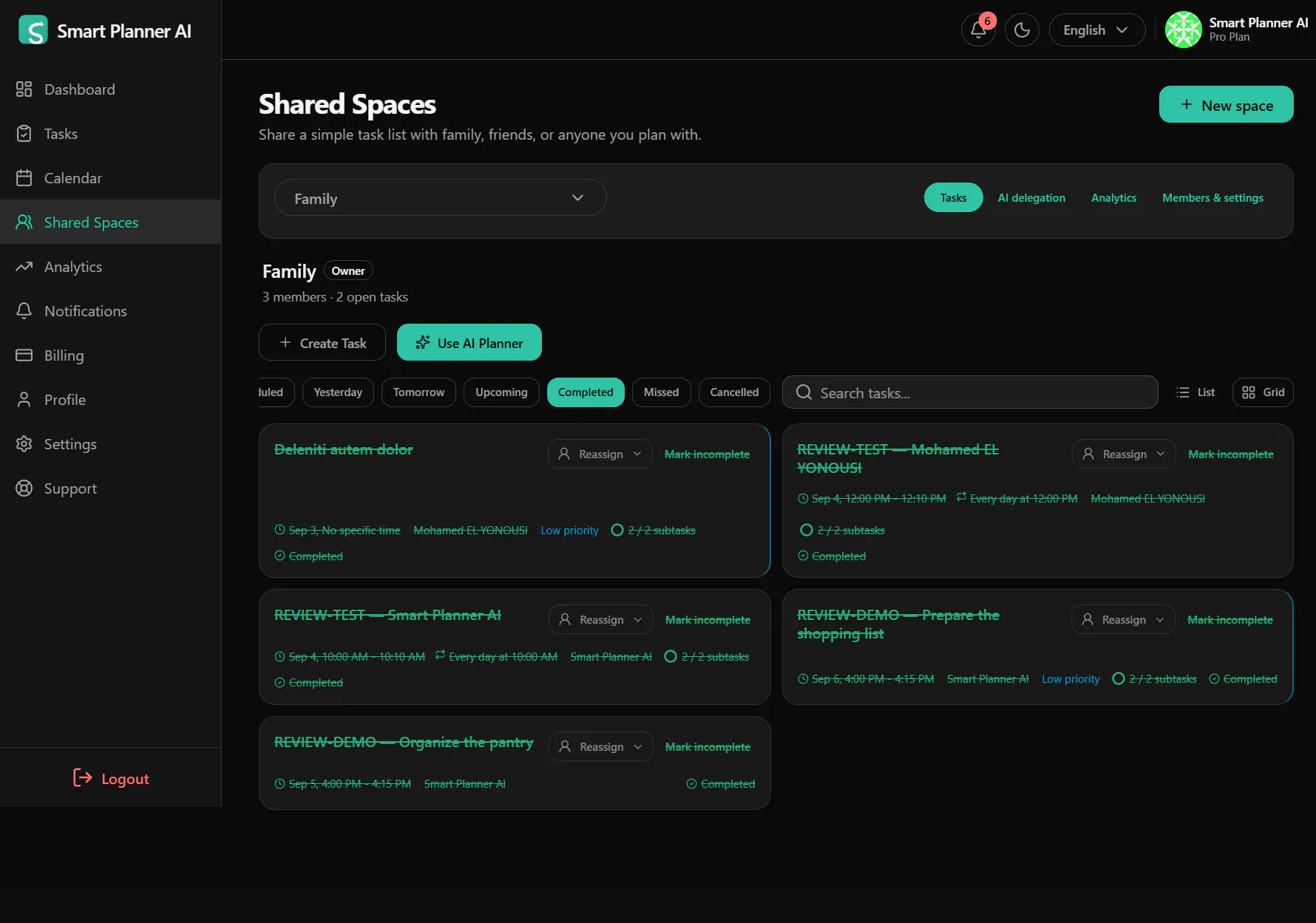Mark Deleniti autem dolor incomplete
This screenshot has height=923, width=1316.
pyautogui.click(x=707, y=454)
